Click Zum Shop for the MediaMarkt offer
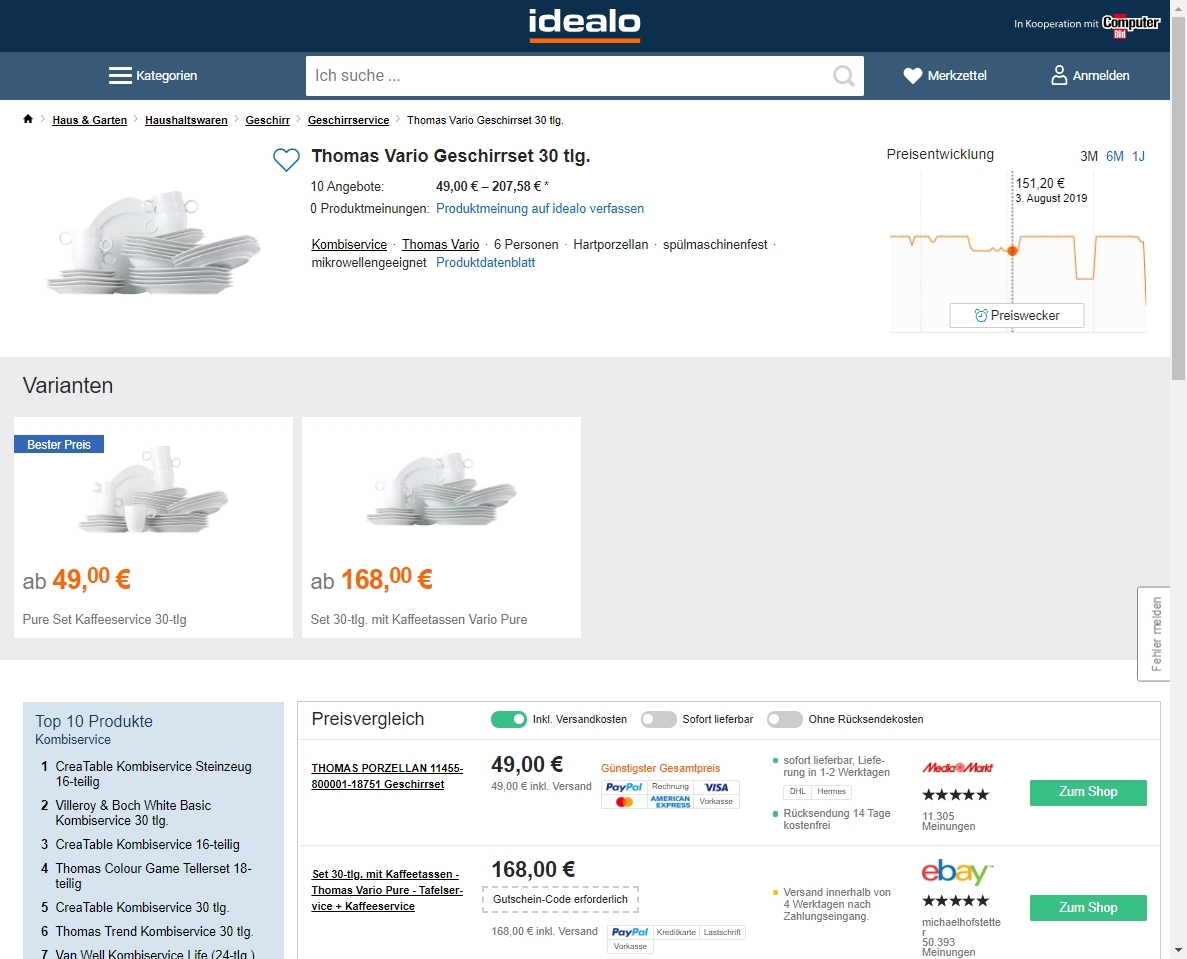Screen dimensions: 1187x959 click(1088, 792)
